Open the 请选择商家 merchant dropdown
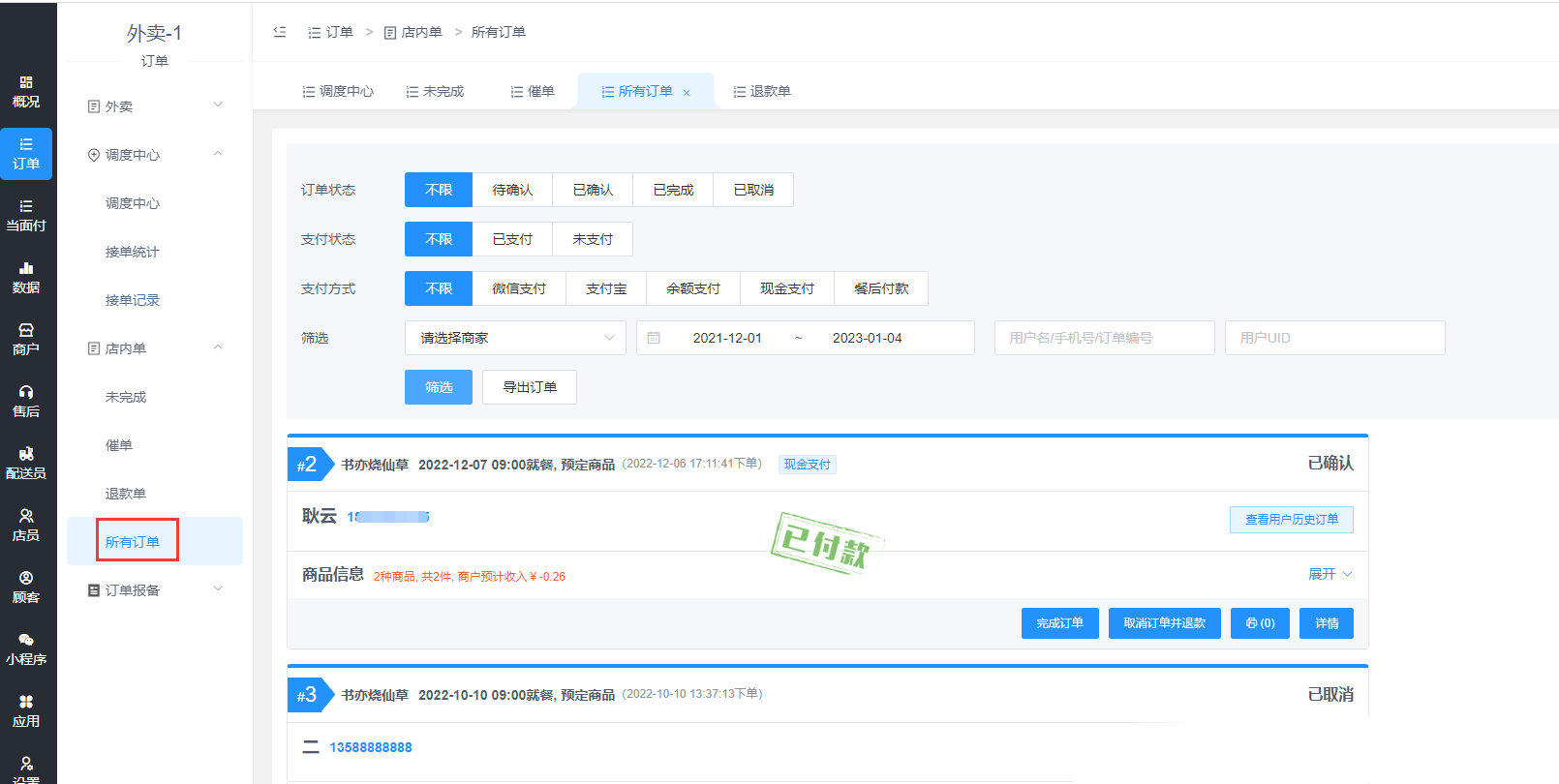 click(515, 338)
